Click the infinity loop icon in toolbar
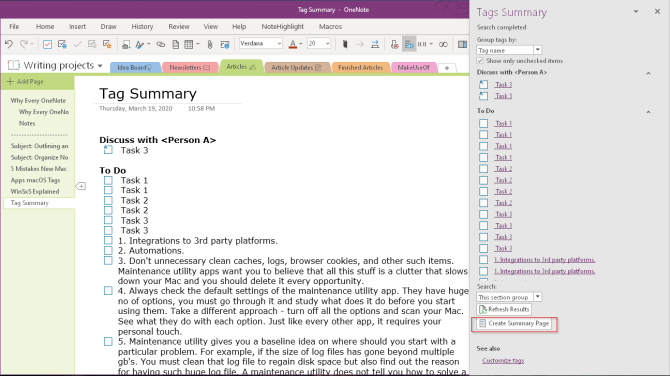The width and height of the screenshot is (670, 376). (444, 44)
